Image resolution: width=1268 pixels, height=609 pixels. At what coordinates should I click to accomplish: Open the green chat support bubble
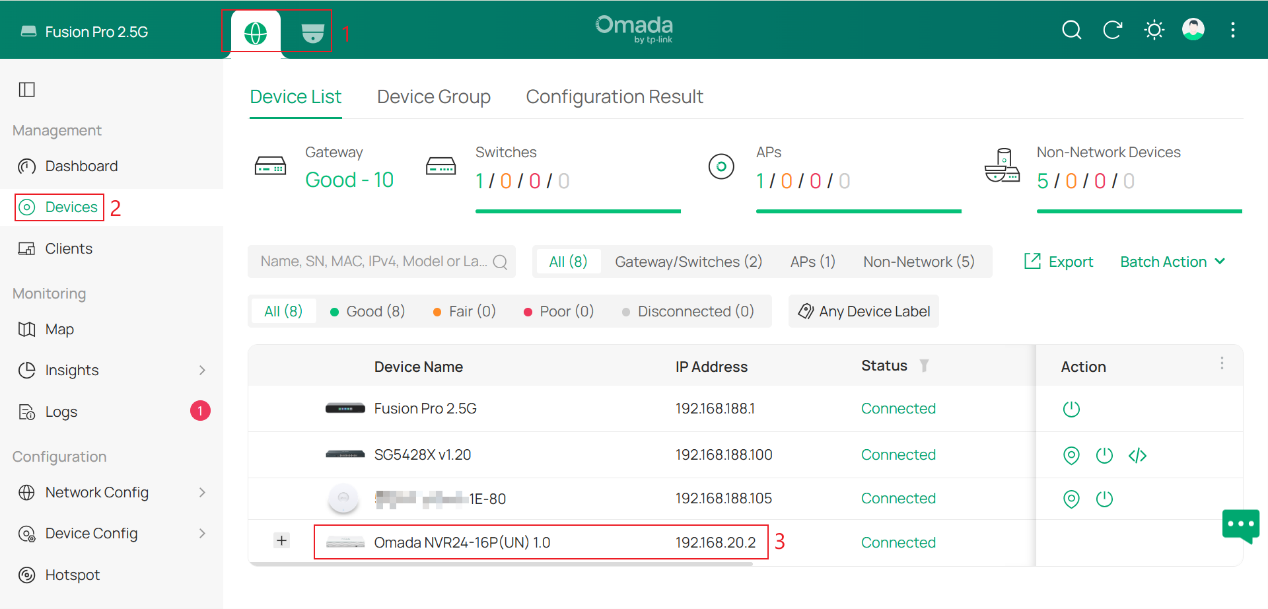[x=1241, y=525]
